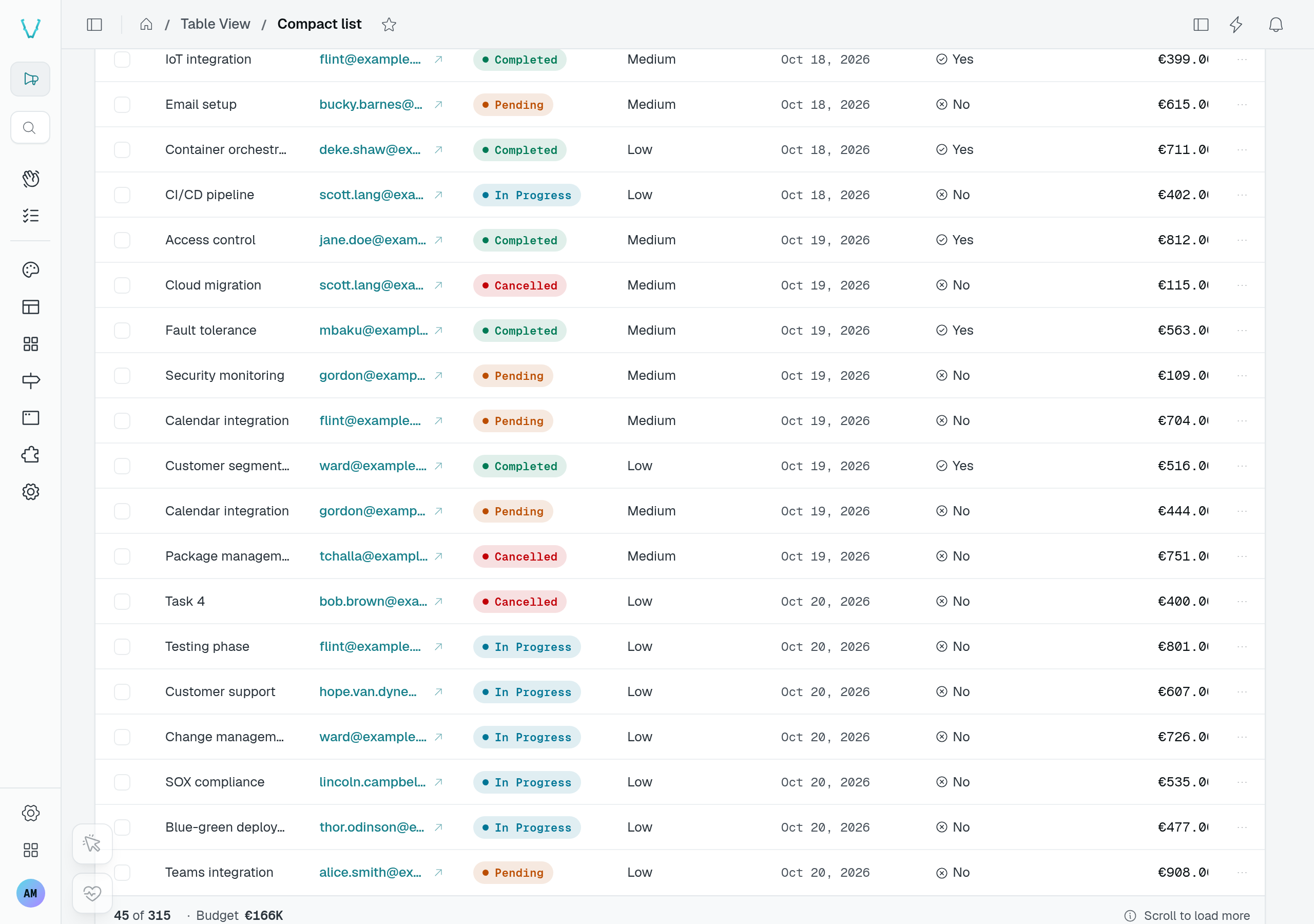Image resolution: width=1314 pixels, height=924 pixels.
Task: Open alice.smith email link
Action: pyautogui.click(x=370, y=873)
